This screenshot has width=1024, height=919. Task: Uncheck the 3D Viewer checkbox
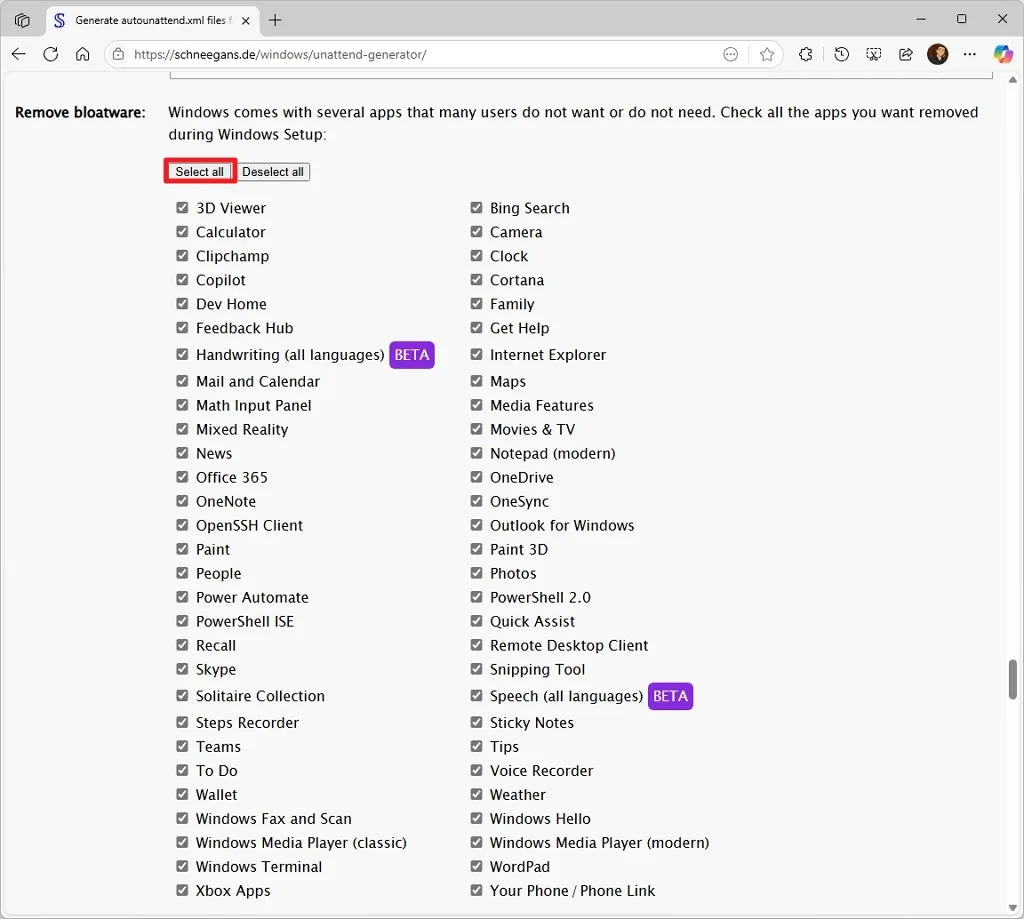[x=182, y=208]
